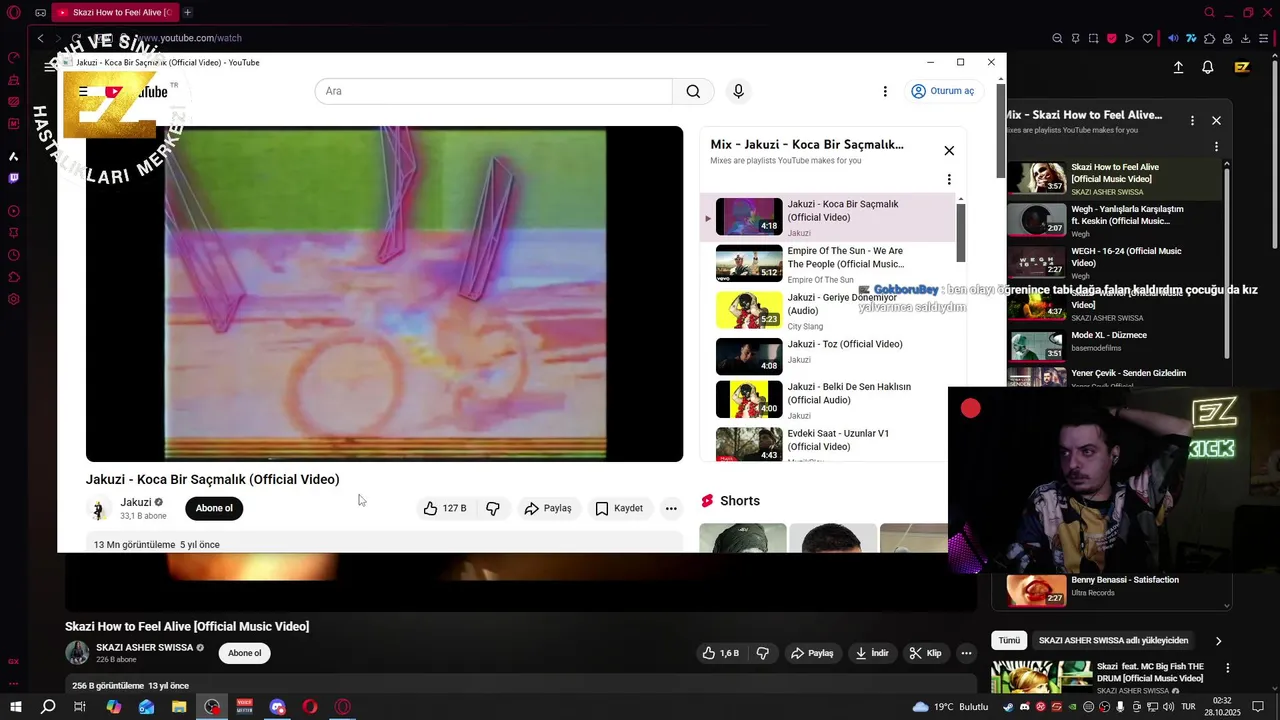Dislike the Jakuzi - Koca Bir Saçmalık video

(493, 508)
